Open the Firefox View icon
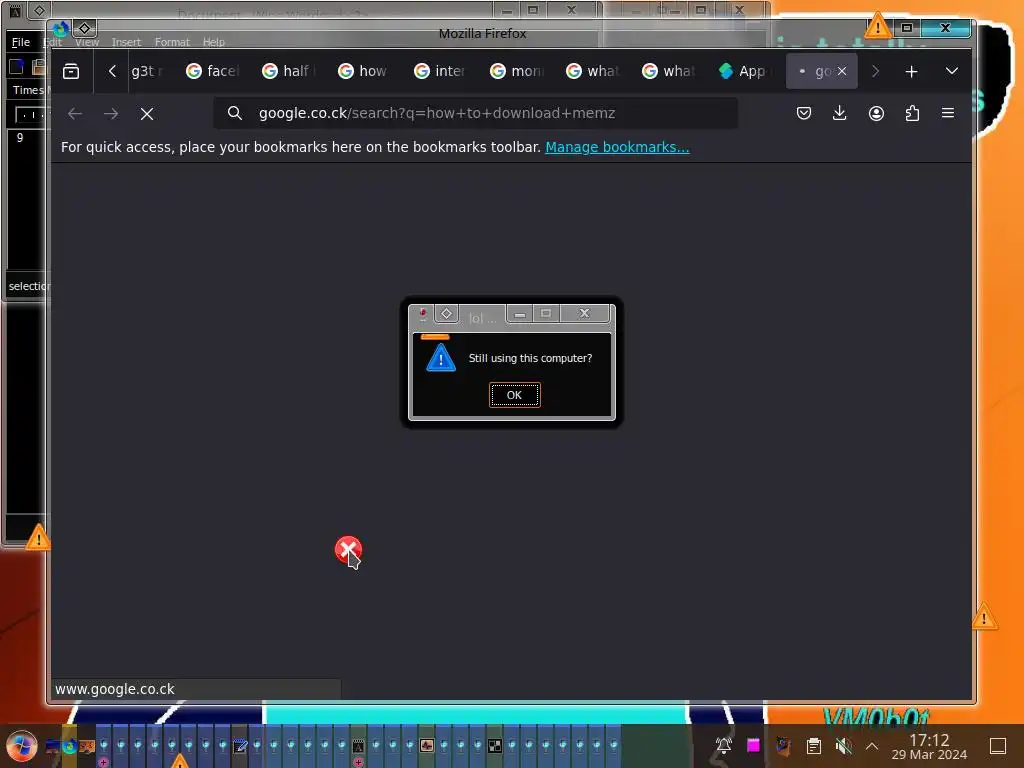The width and height of the screenshot is (1024, 768). click(71, 71)
